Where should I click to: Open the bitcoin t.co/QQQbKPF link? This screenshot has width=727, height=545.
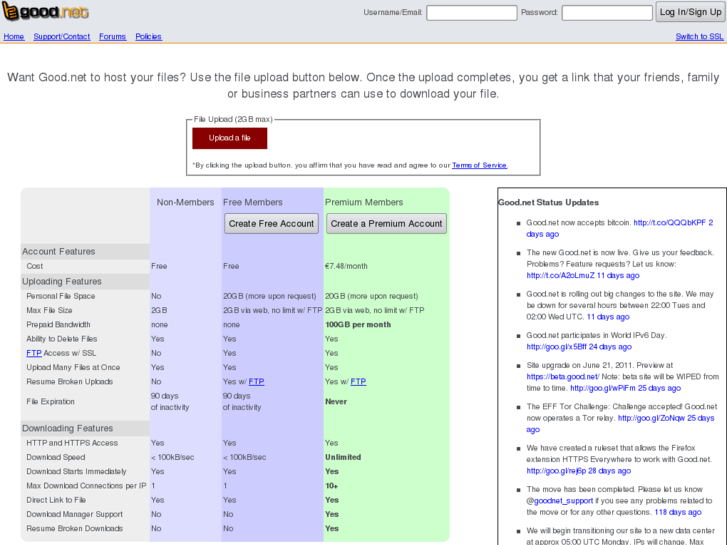tap(670, 223)
